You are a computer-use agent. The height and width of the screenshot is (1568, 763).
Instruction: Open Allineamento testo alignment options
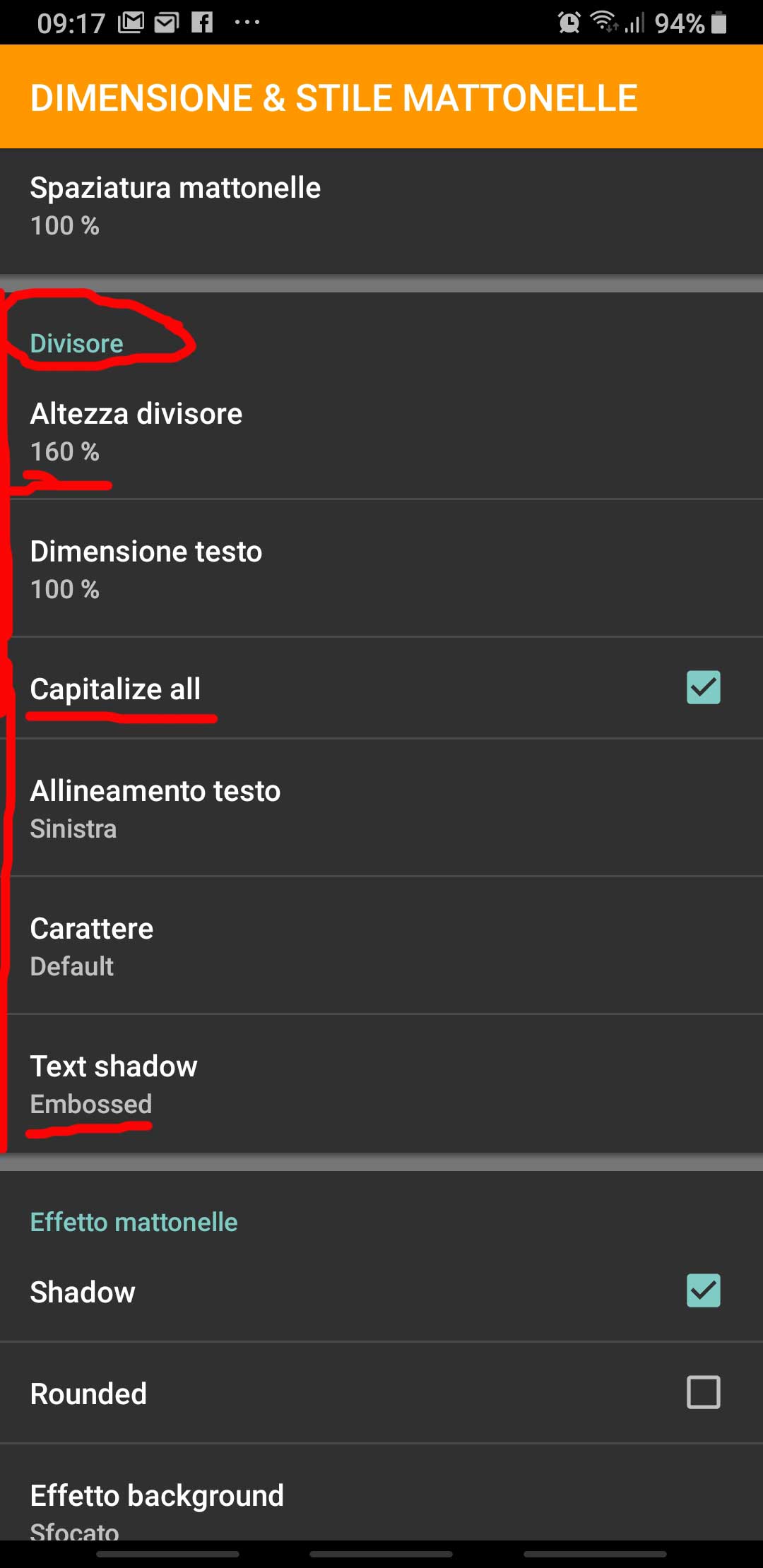coord(381,808)
